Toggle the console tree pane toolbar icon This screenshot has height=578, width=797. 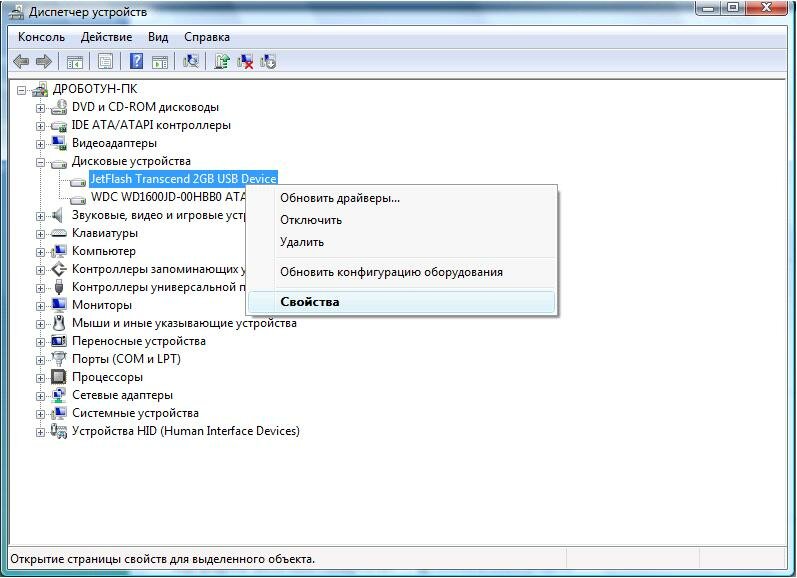point(75,62)
